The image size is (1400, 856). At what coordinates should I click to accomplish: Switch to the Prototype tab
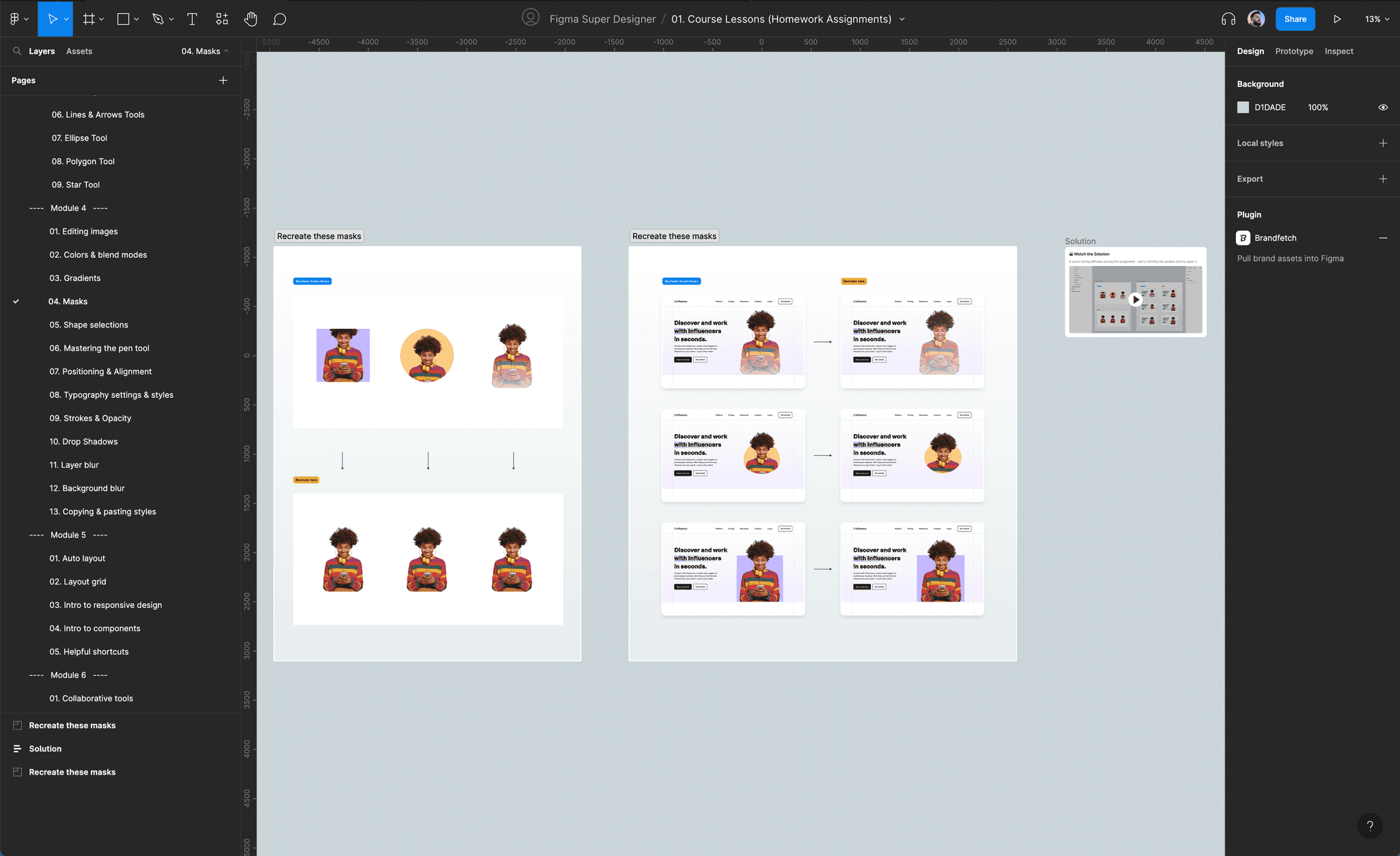click(x=1294, y=51)
